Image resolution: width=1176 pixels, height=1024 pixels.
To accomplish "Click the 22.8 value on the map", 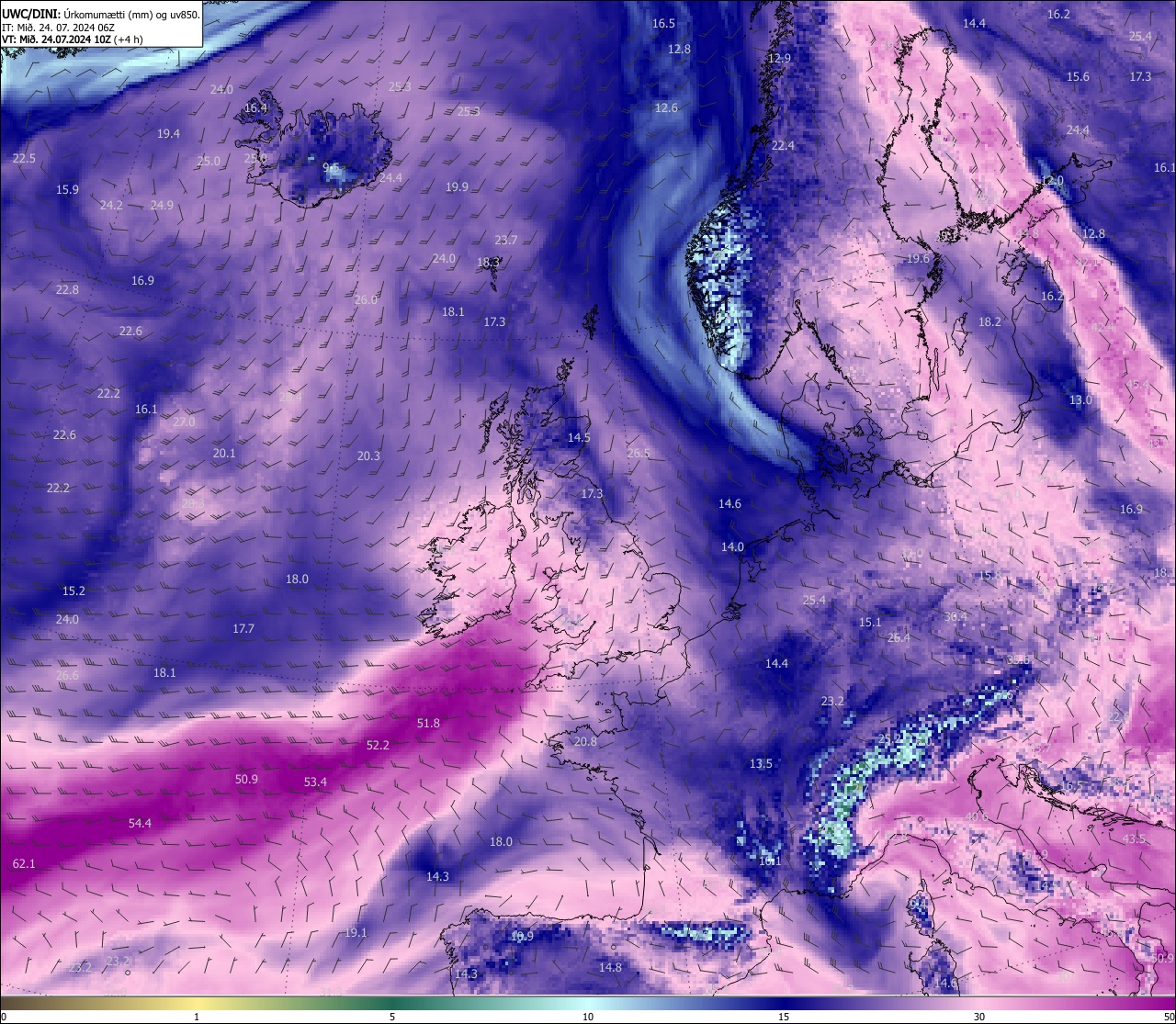I will pos(67,290).
